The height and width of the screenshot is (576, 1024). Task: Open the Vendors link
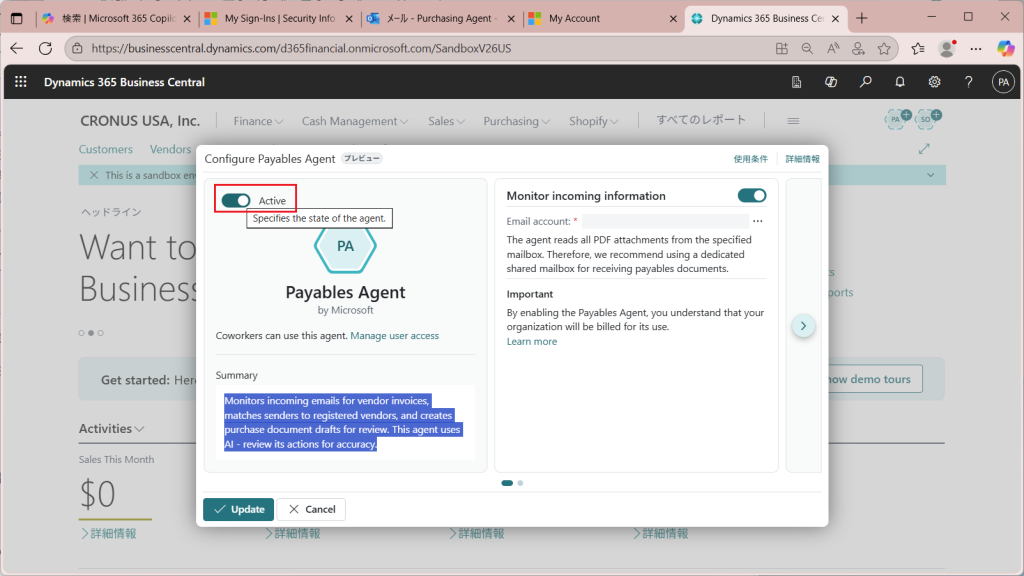pyautogui.click(x=170, y=149)
